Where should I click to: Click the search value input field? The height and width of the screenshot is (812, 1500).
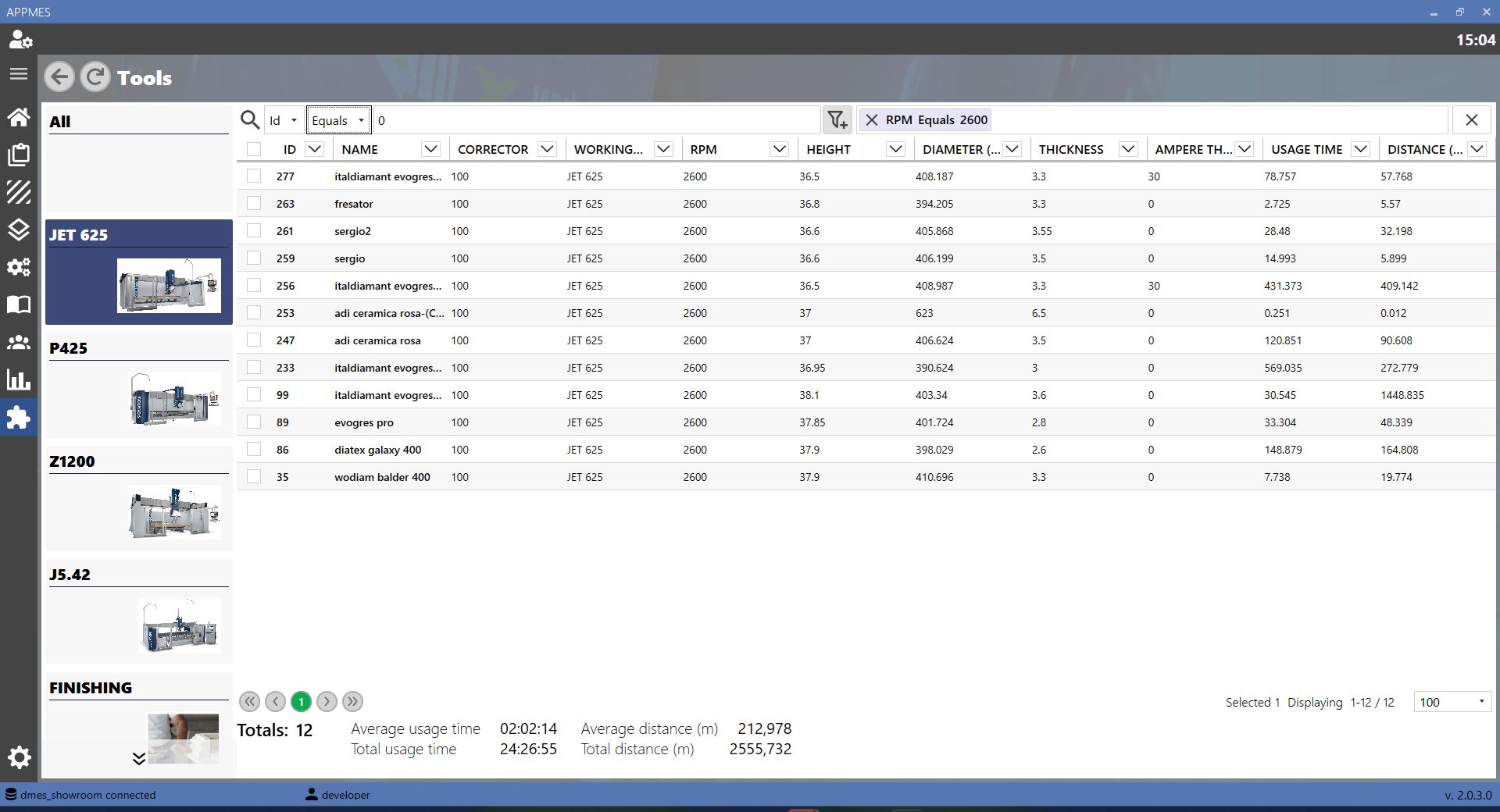click(597, 120)
